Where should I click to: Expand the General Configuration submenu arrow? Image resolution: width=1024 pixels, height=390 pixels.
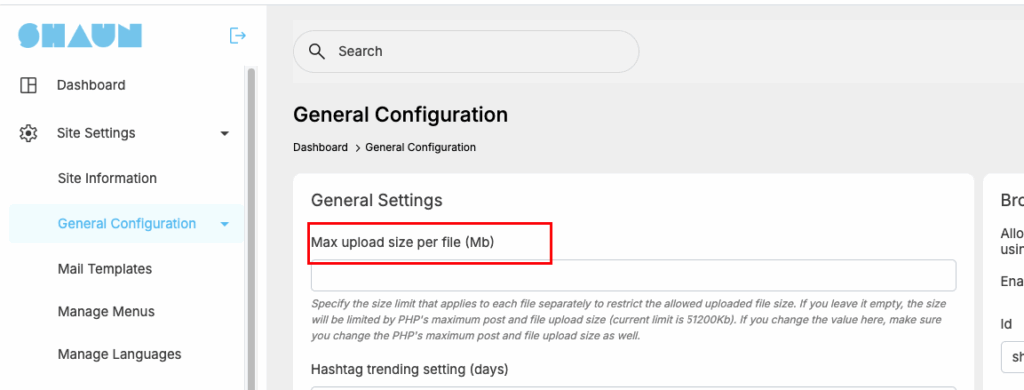click(225, 224)
